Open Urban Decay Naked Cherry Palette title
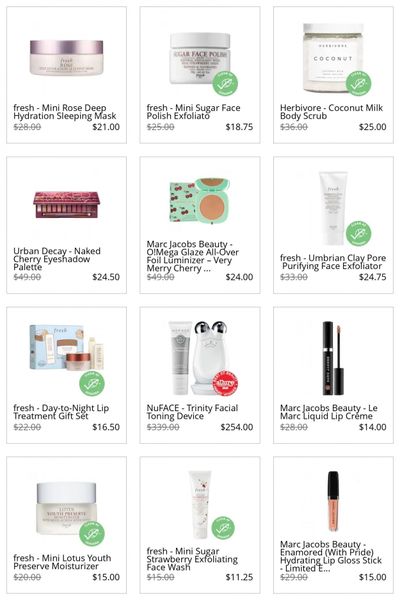The image size is (400, 600). tap(57, 259)
